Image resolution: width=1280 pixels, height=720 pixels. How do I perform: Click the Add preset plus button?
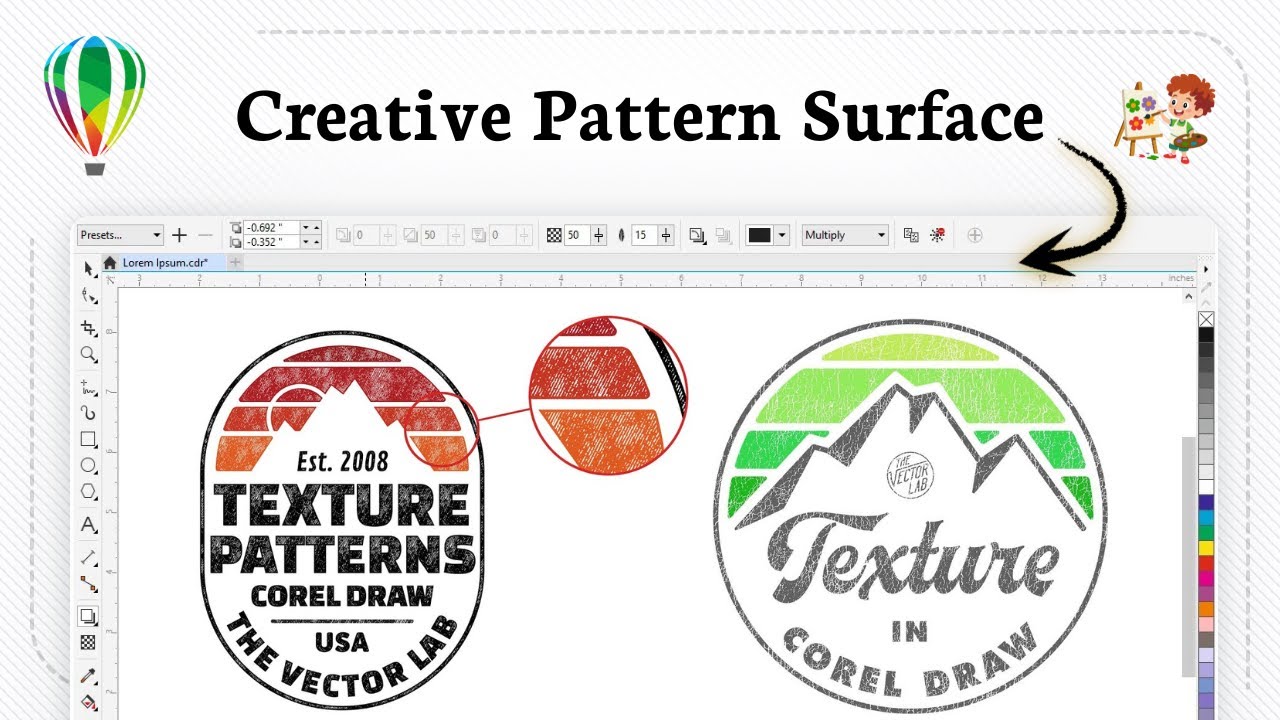pyautogui.click(x=179, y=235)
